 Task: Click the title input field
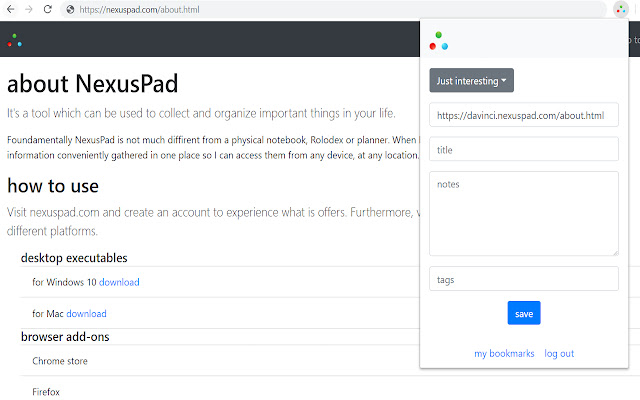pyautogui.click(x=524, y=149)
